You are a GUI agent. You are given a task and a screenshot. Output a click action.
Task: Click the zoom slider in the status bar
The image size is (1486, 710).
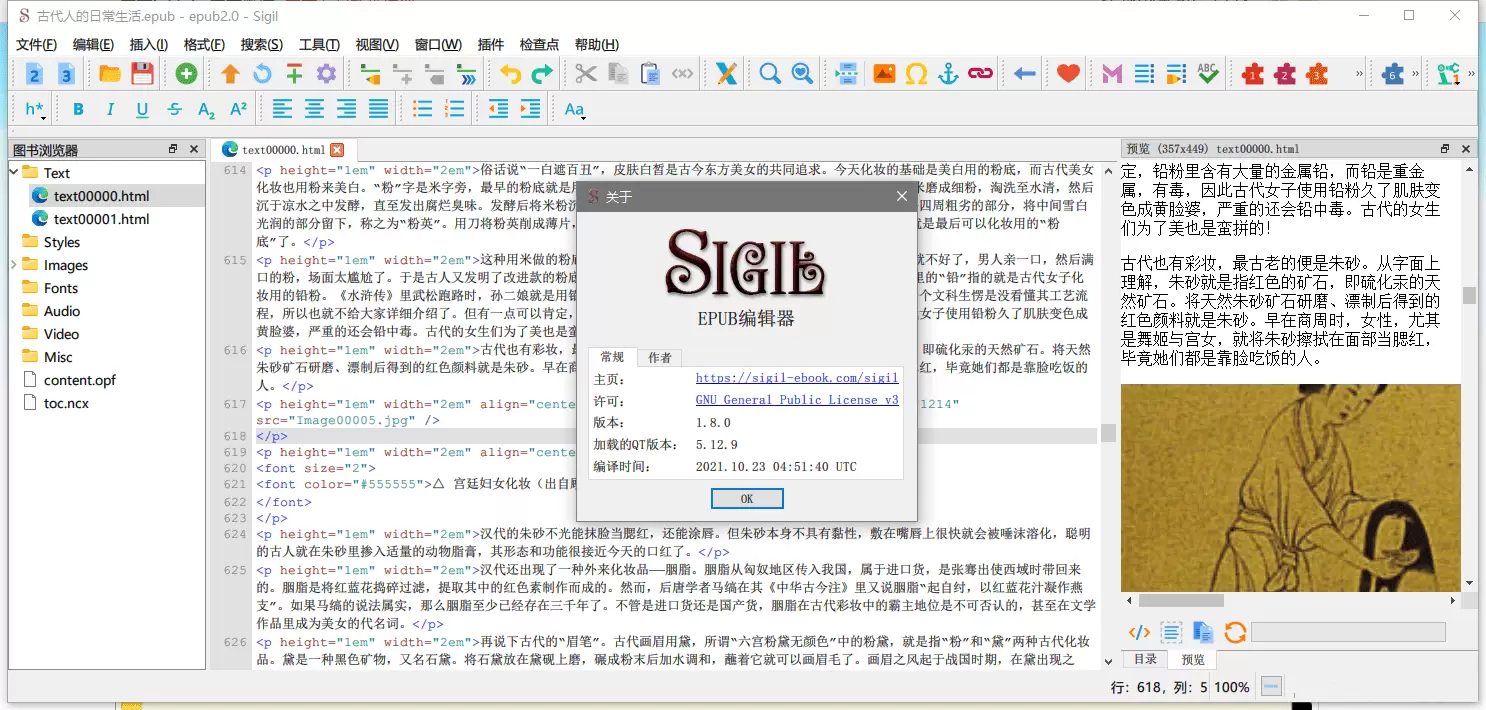[1271, 687]
